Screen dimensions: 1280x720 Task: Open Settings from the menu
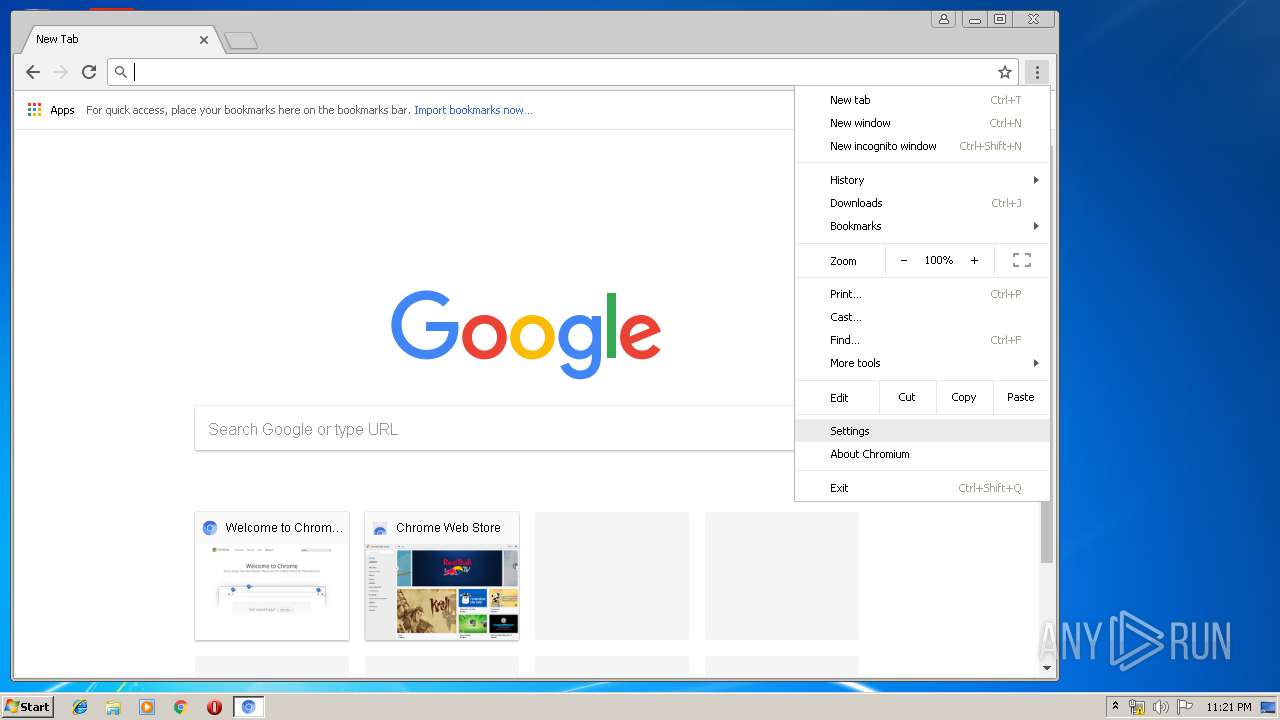tap(923, 431)
